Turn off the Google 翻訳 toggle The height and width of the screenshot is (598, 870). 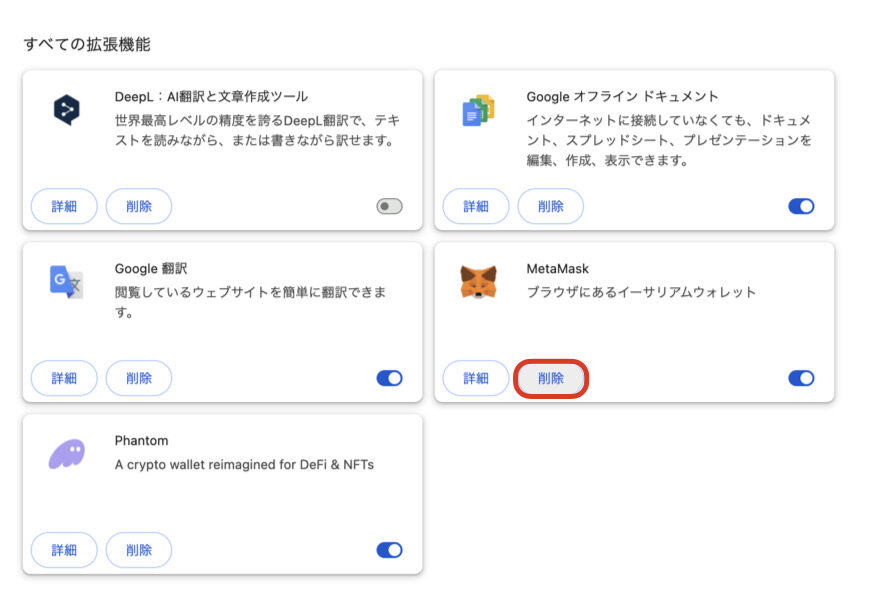click(390, 378)
